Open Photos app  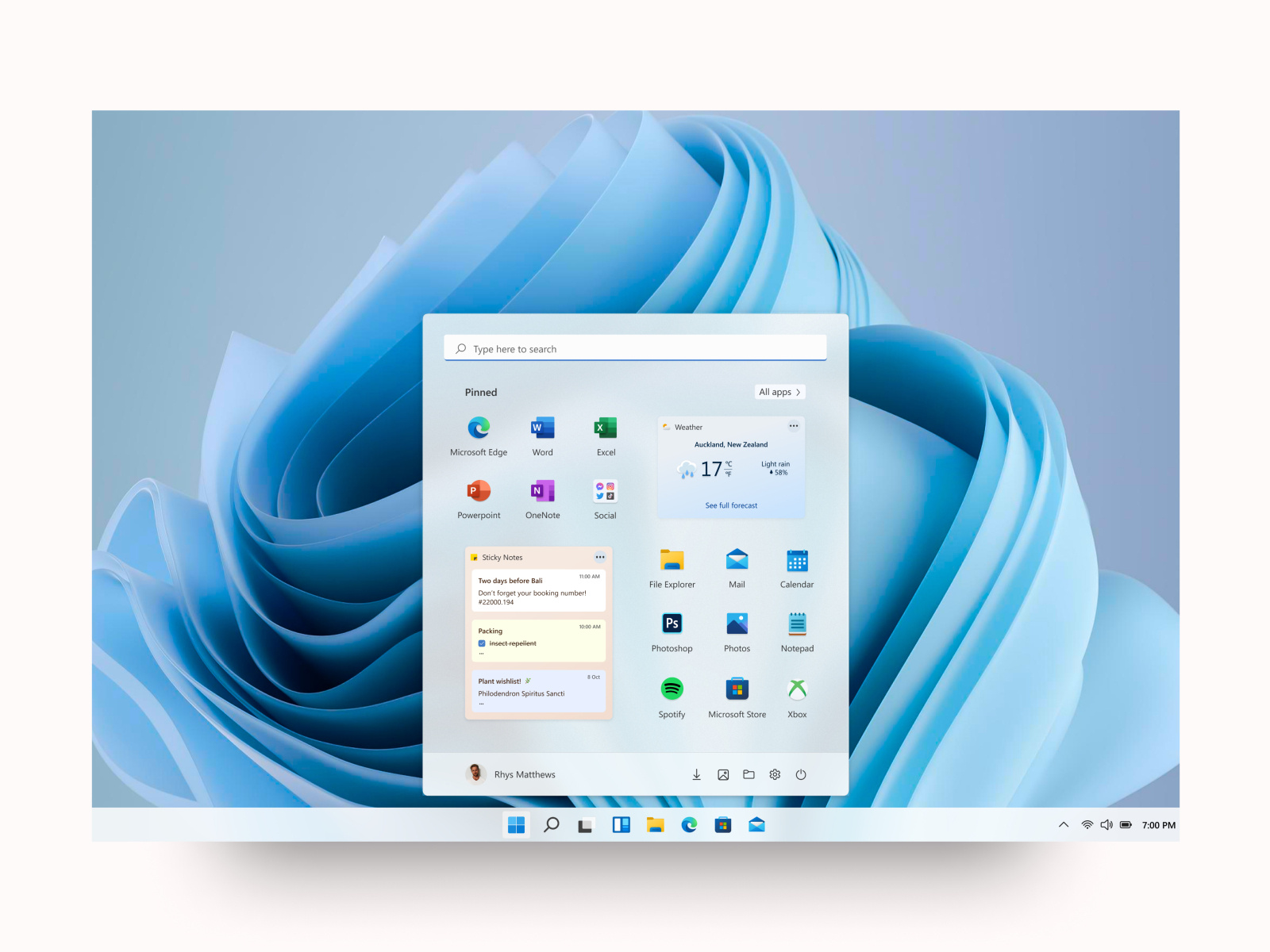coord(737,632)
